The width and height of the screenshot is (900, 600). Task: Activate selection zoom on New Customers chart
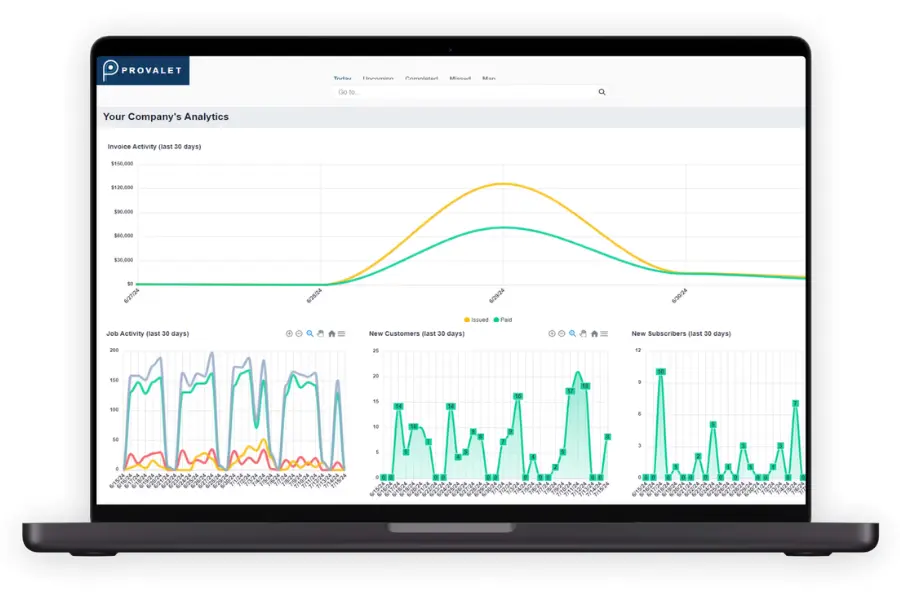click(572, 334)
